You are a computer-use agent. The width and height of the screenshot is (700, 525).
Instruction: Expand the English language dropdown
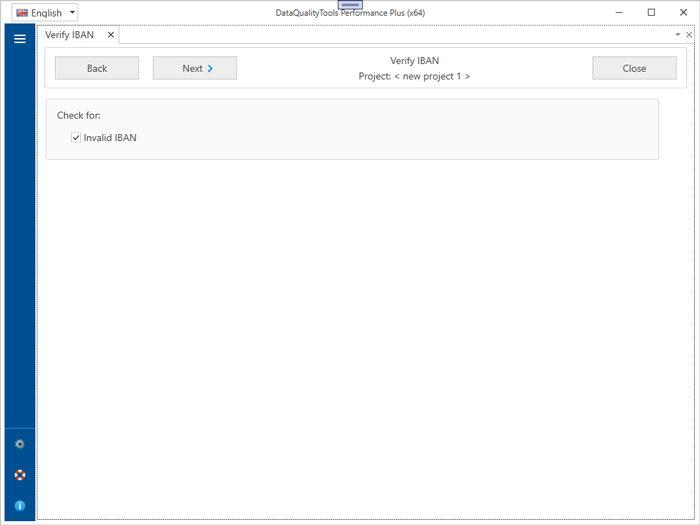click(x=72, y=13)
